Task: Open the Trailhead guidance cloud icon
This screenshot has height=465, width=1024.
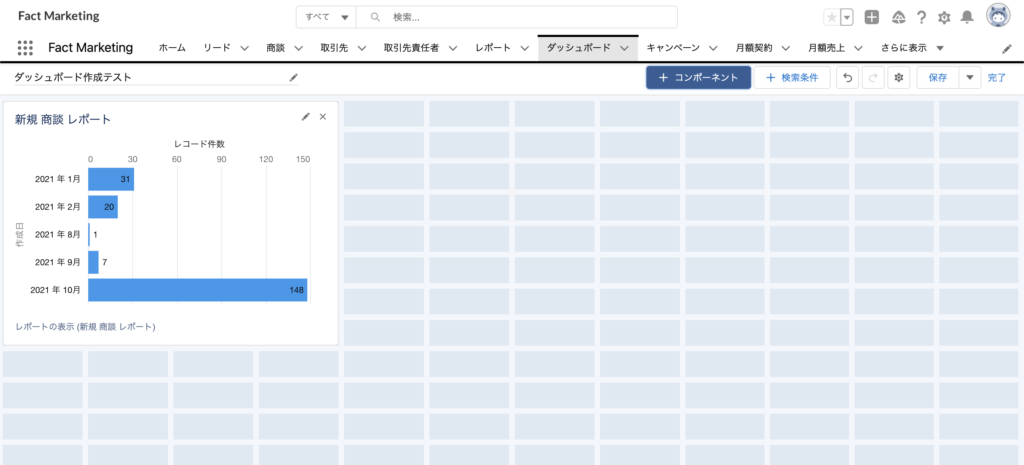Action: [x=899, y=18]
